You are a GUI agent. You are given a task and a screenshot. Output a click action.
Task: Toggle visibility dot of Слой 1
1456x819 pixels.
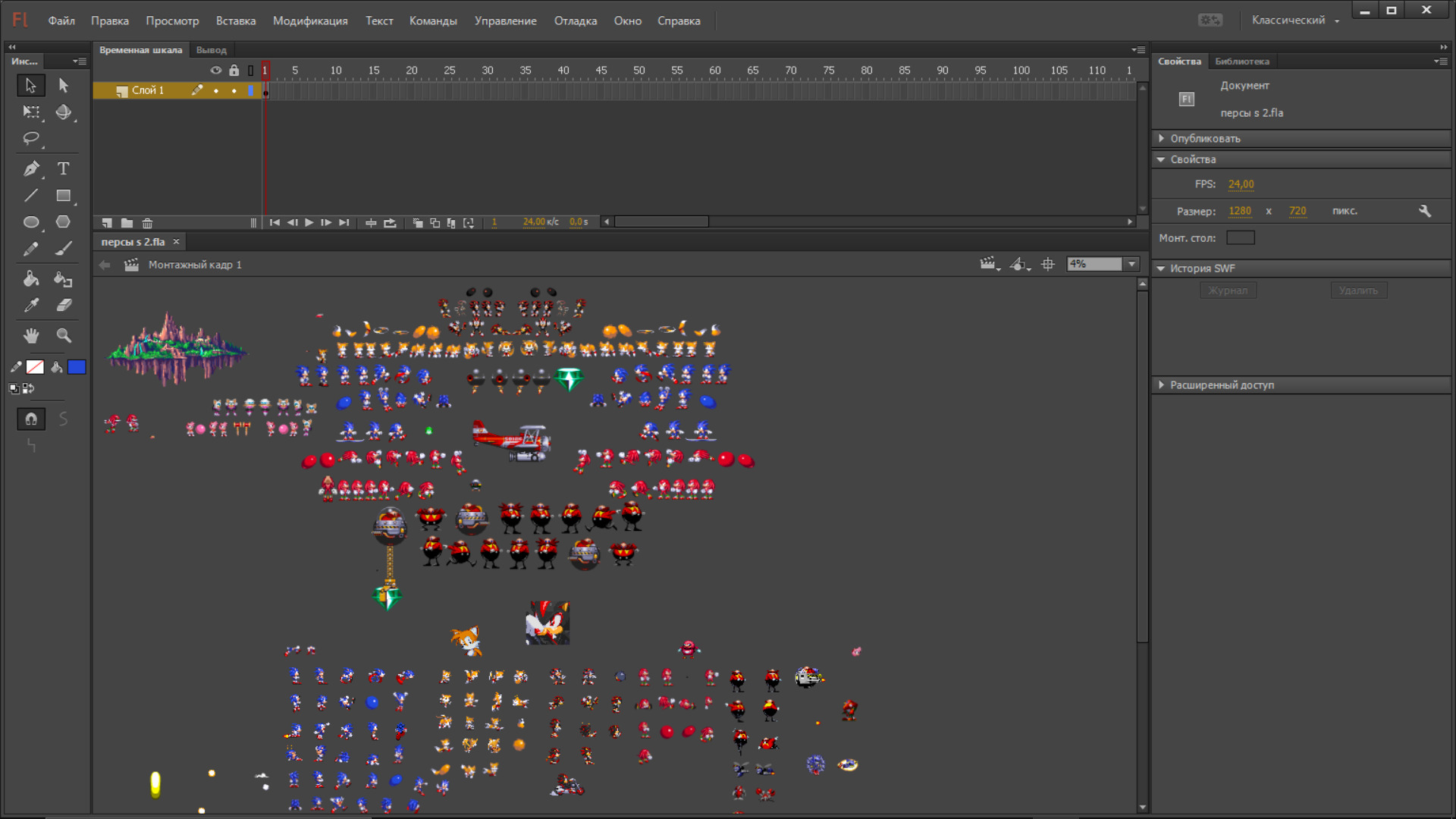click(216, 90)
